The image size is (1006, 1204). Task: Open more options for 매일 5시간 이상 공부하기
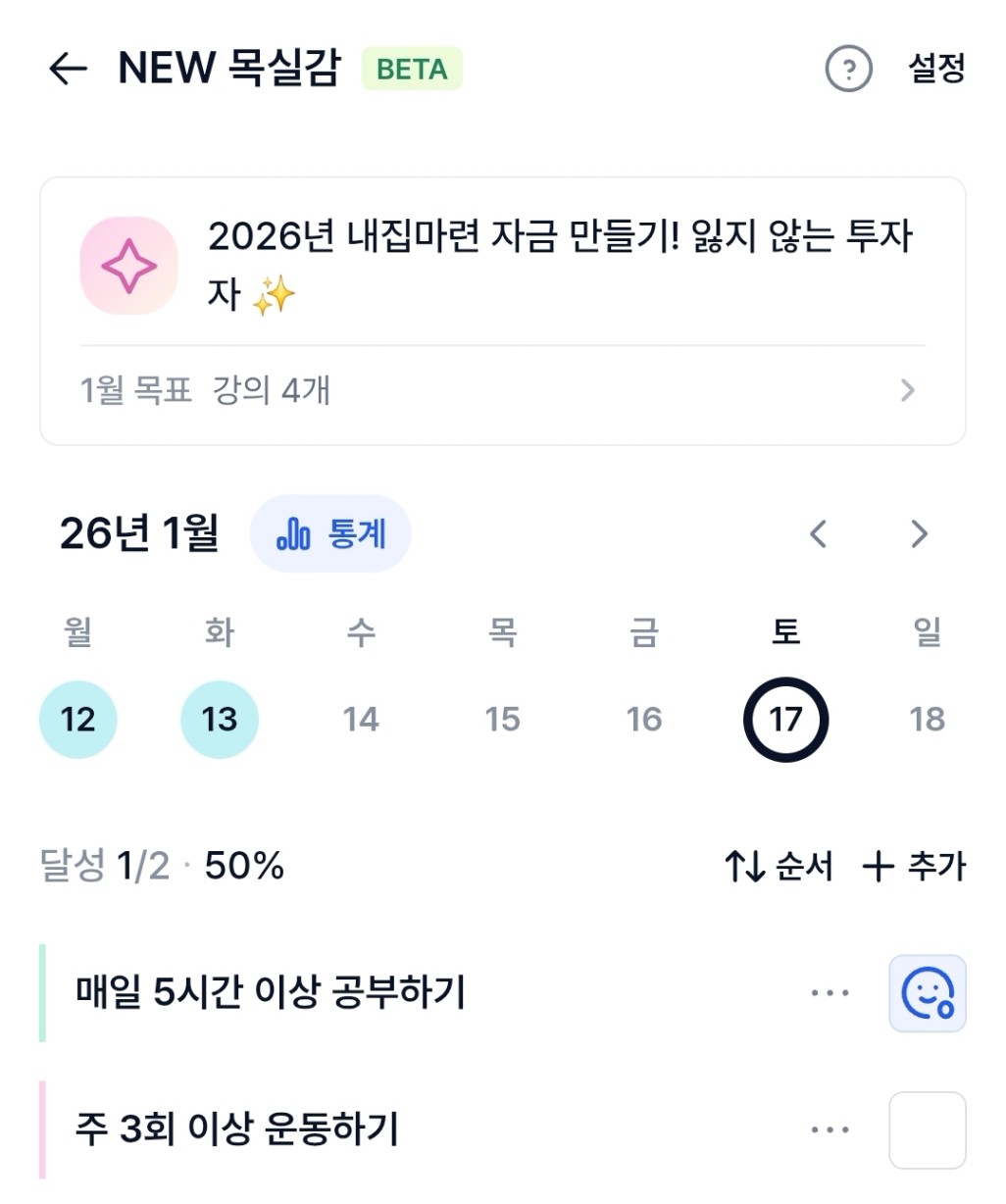pos(830,993)
